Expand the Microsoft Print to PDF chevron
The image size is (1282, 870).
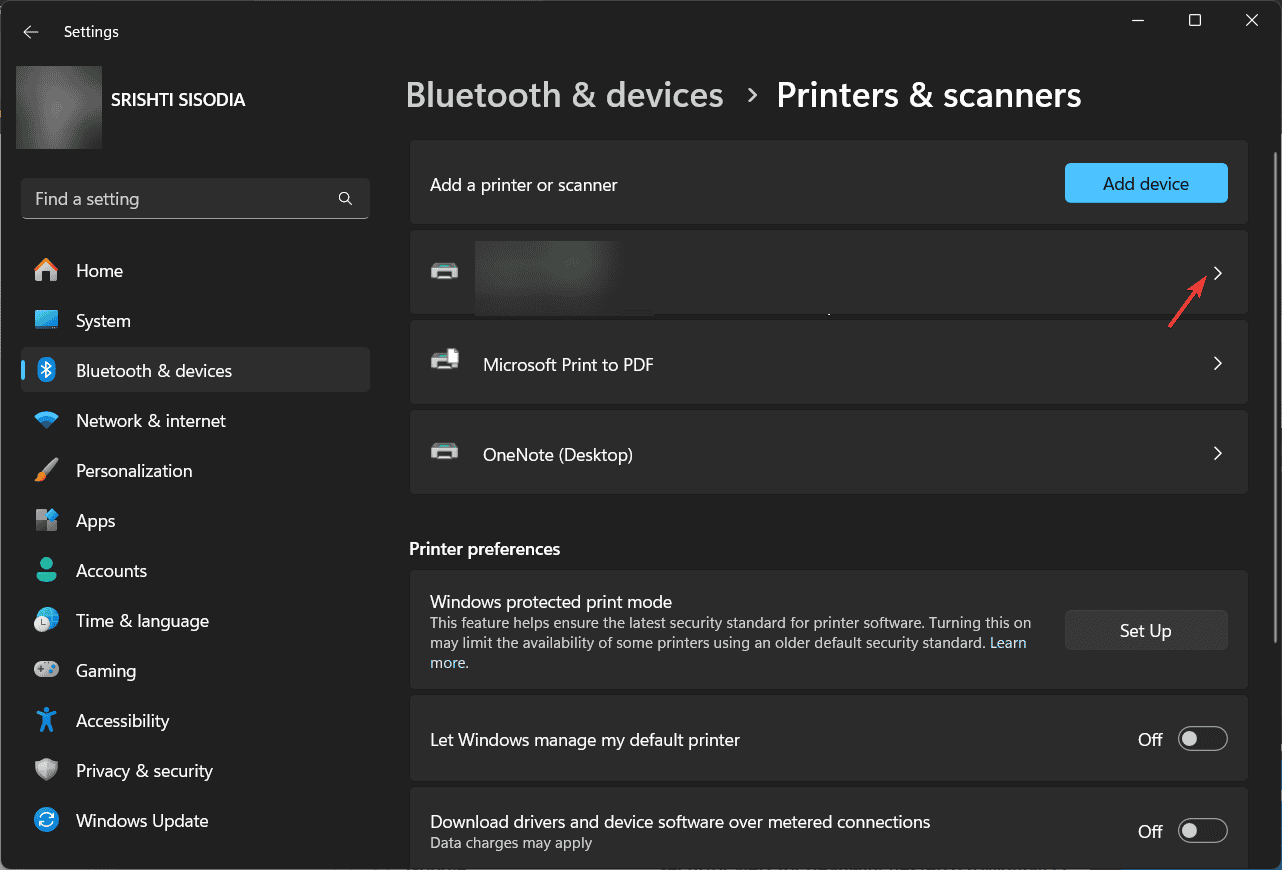point(1217,363)
